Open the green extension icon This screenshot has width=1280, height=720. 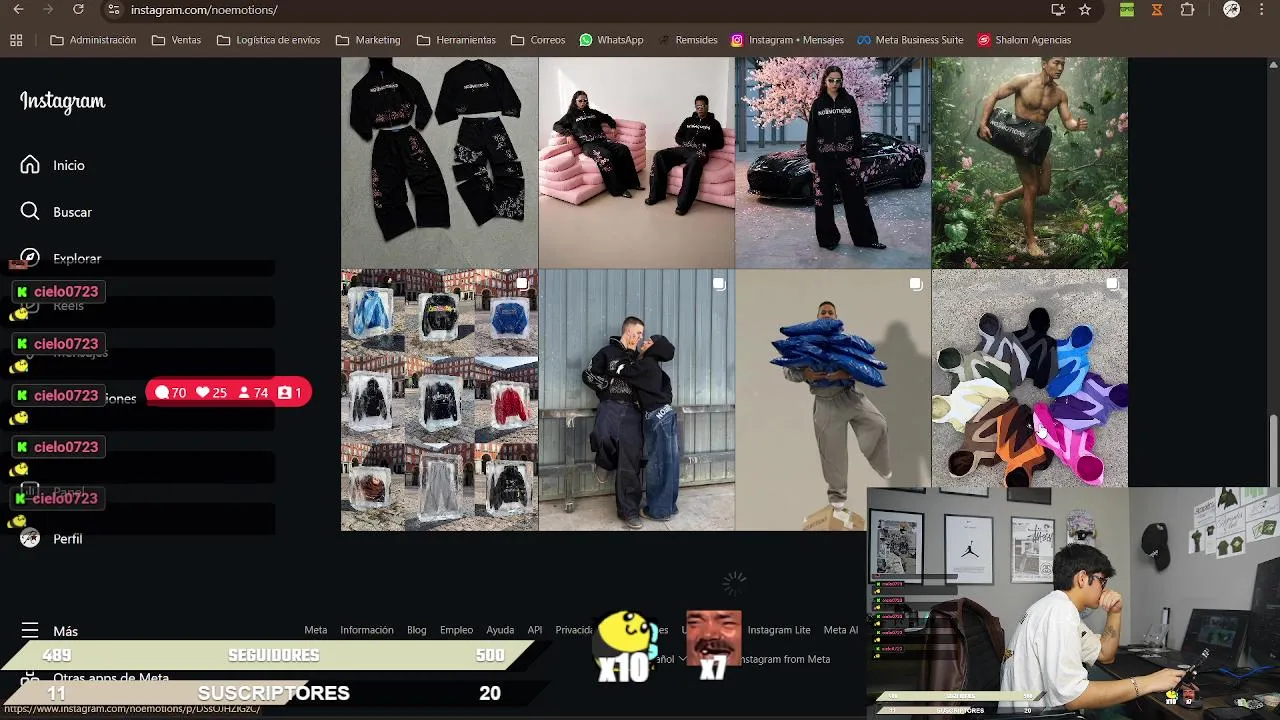click(1127, 10)
